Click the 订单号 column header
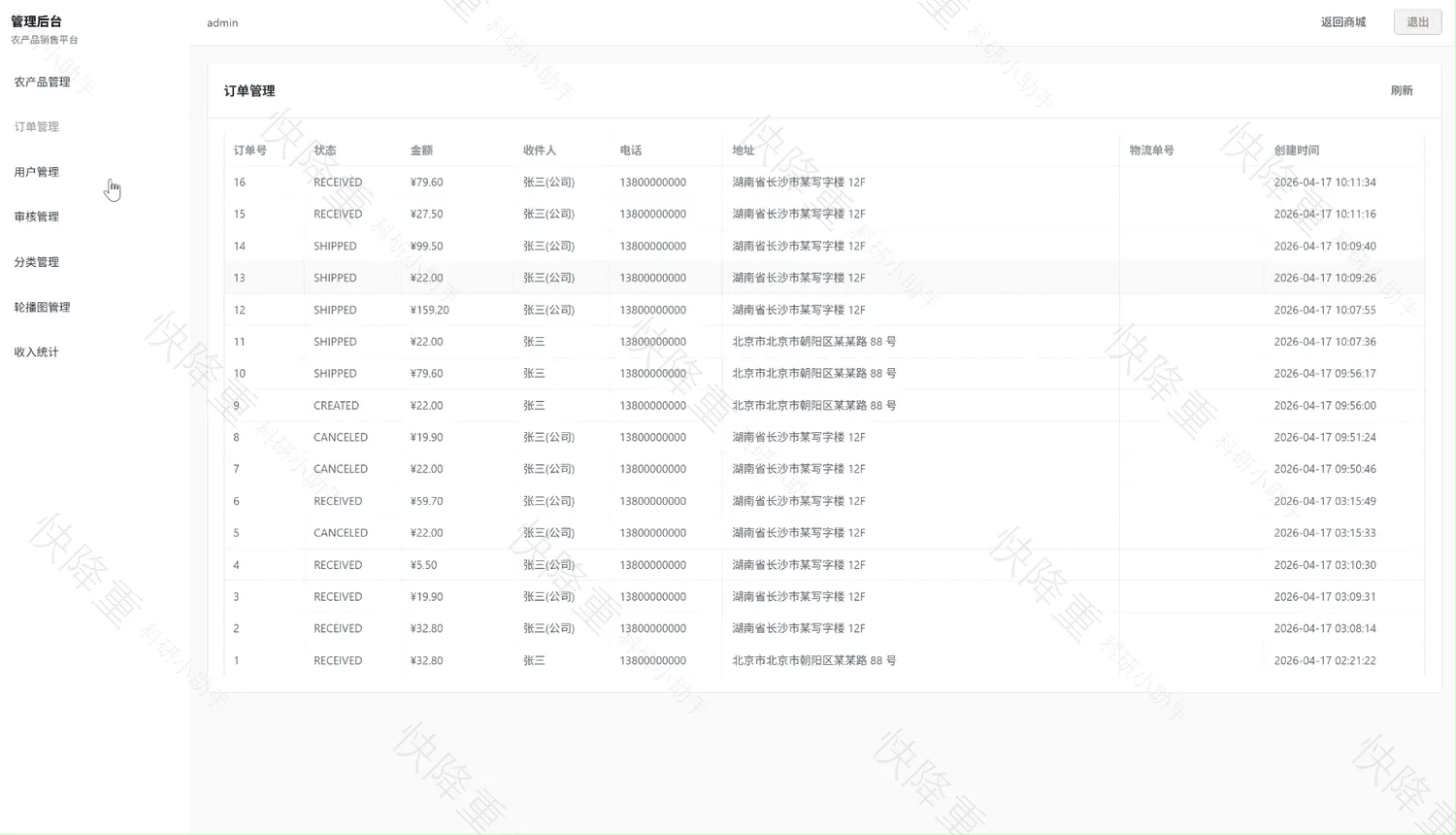This screenshot has height=835, width=1456. 250,150
